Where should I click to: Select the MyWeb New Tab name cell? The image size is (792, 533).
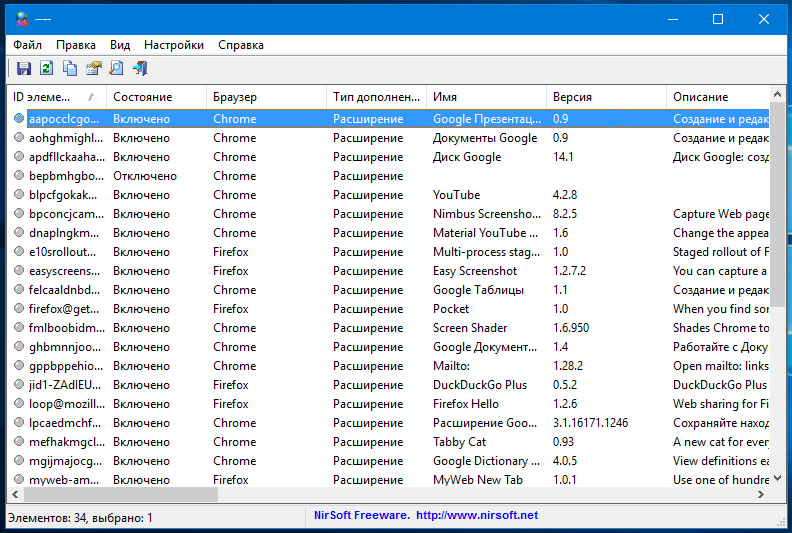[478, 480]
